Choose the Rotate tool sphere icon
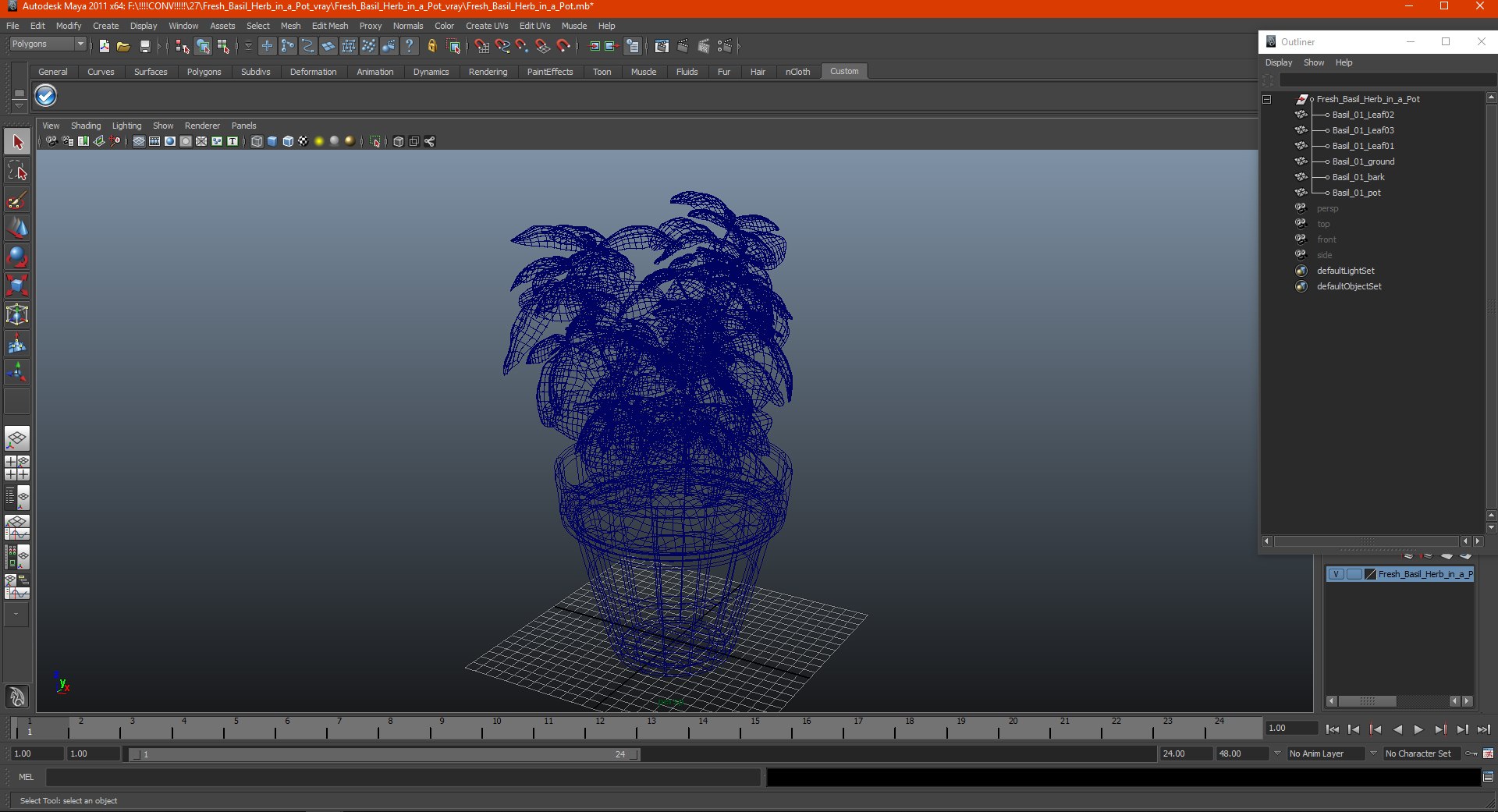 pos(17,257)
